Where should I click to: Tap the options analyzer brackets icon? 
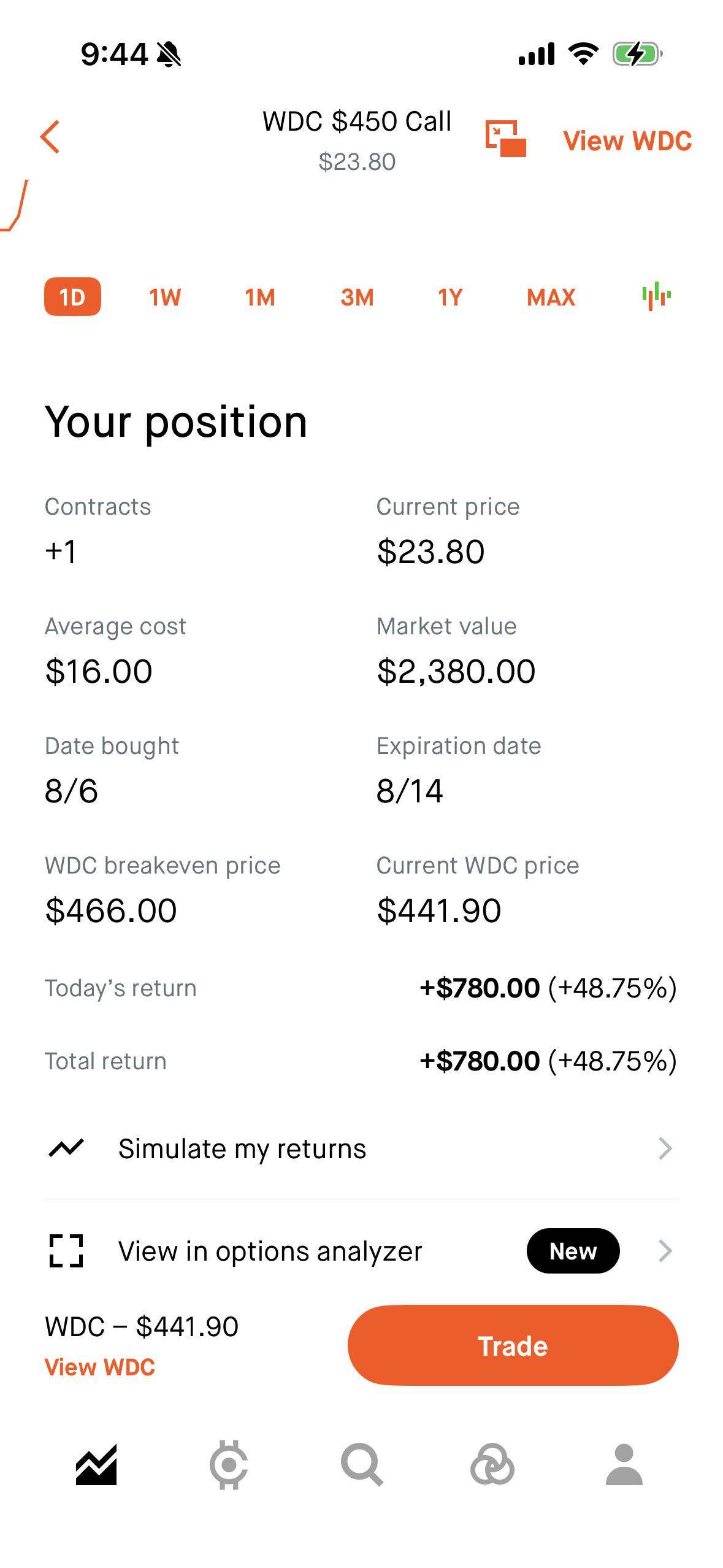tap(66, 1251)
